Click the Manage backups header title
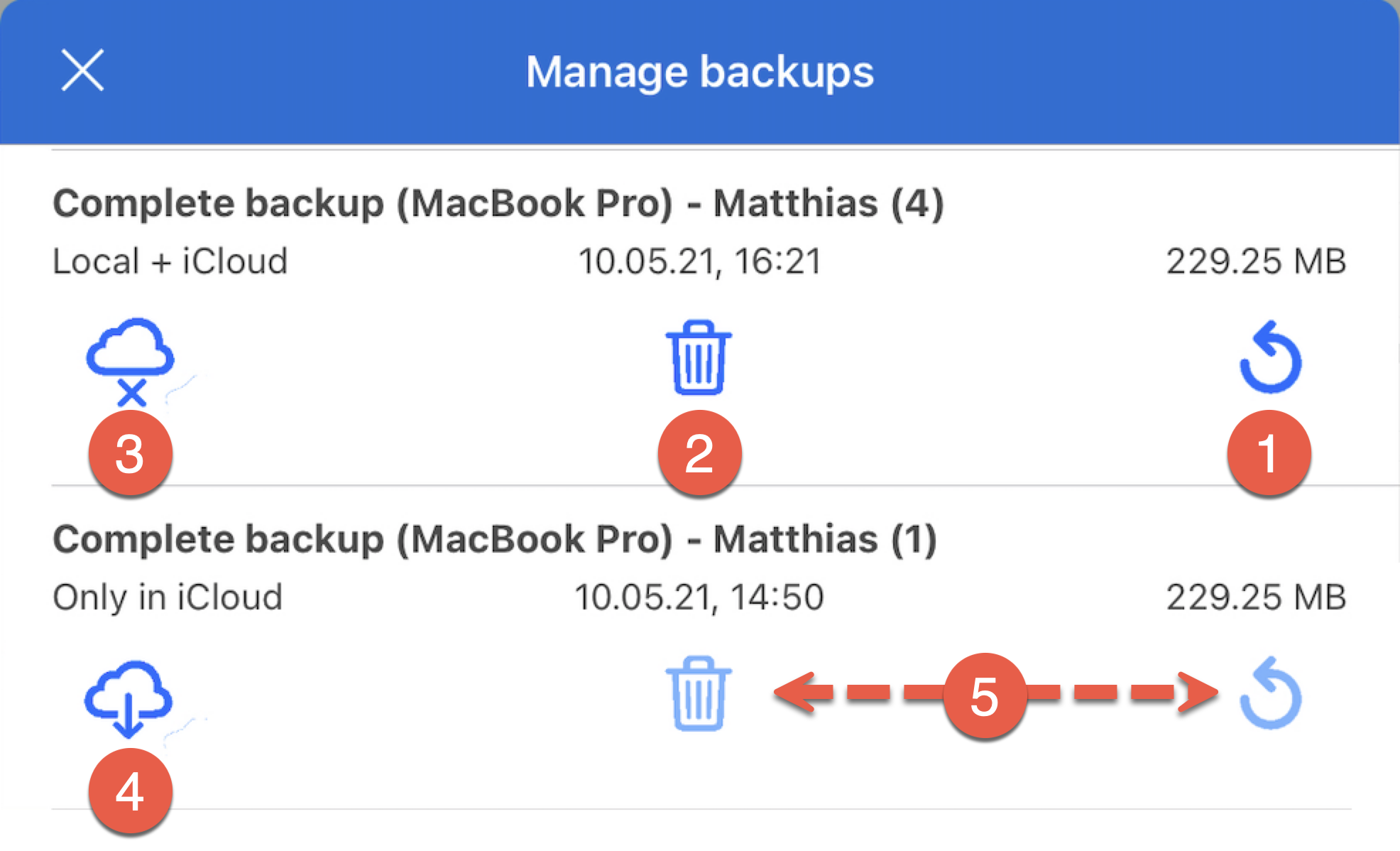This screenshot has width=1400, height=851. click(x=699, y=72)
